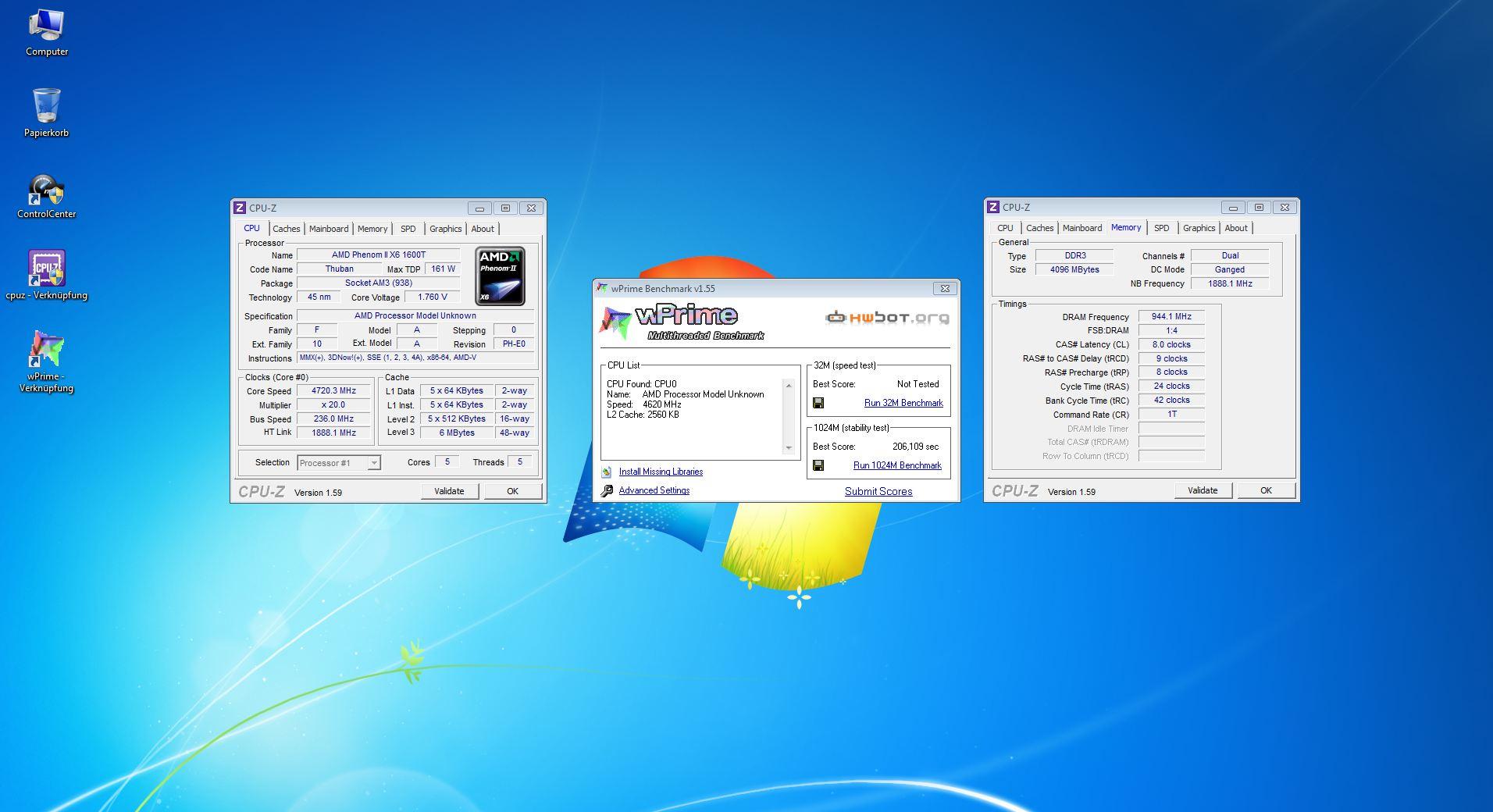This screenshot has height=812, width=1493.
Task: Open Graphics tab in right CPU-Z window
Action: click(x=1199, y=228)
